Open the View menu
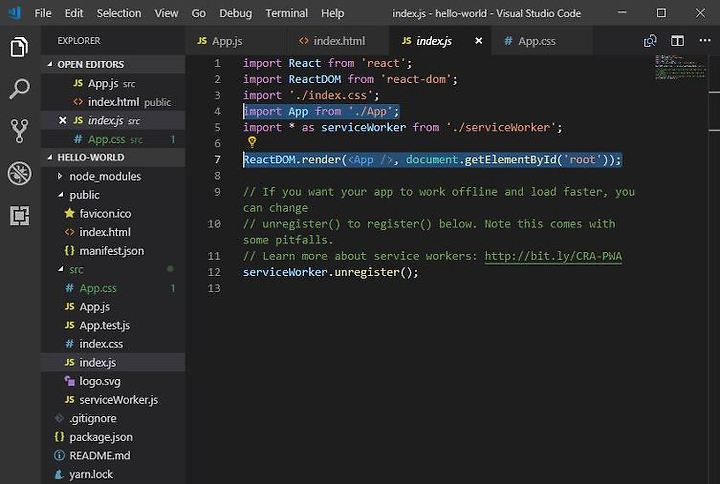The height and width of the screenshot is (484, 720). [166, 13]
